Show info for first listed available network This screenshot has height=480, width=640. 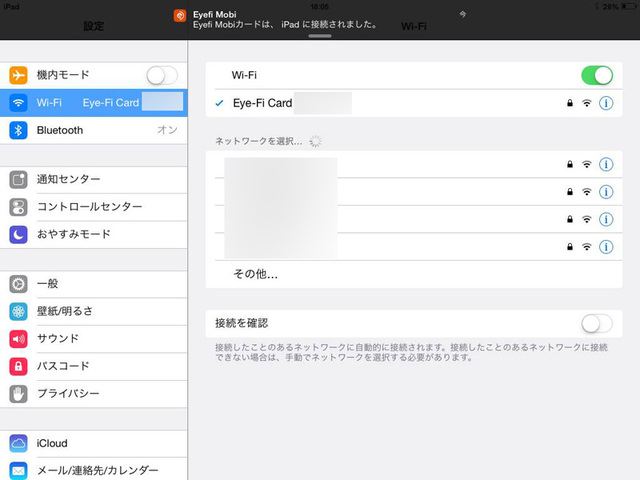605,164
